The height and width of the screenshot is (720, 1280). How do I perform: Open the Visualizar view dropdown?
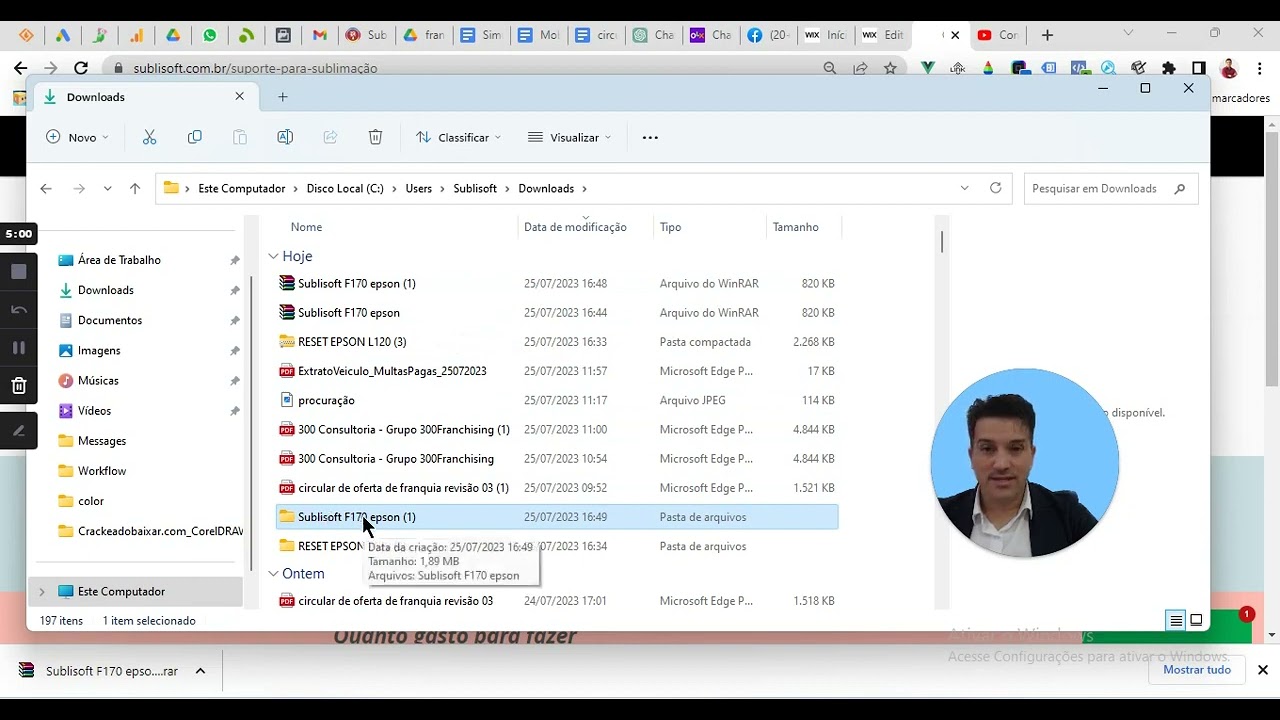[569, 137]
